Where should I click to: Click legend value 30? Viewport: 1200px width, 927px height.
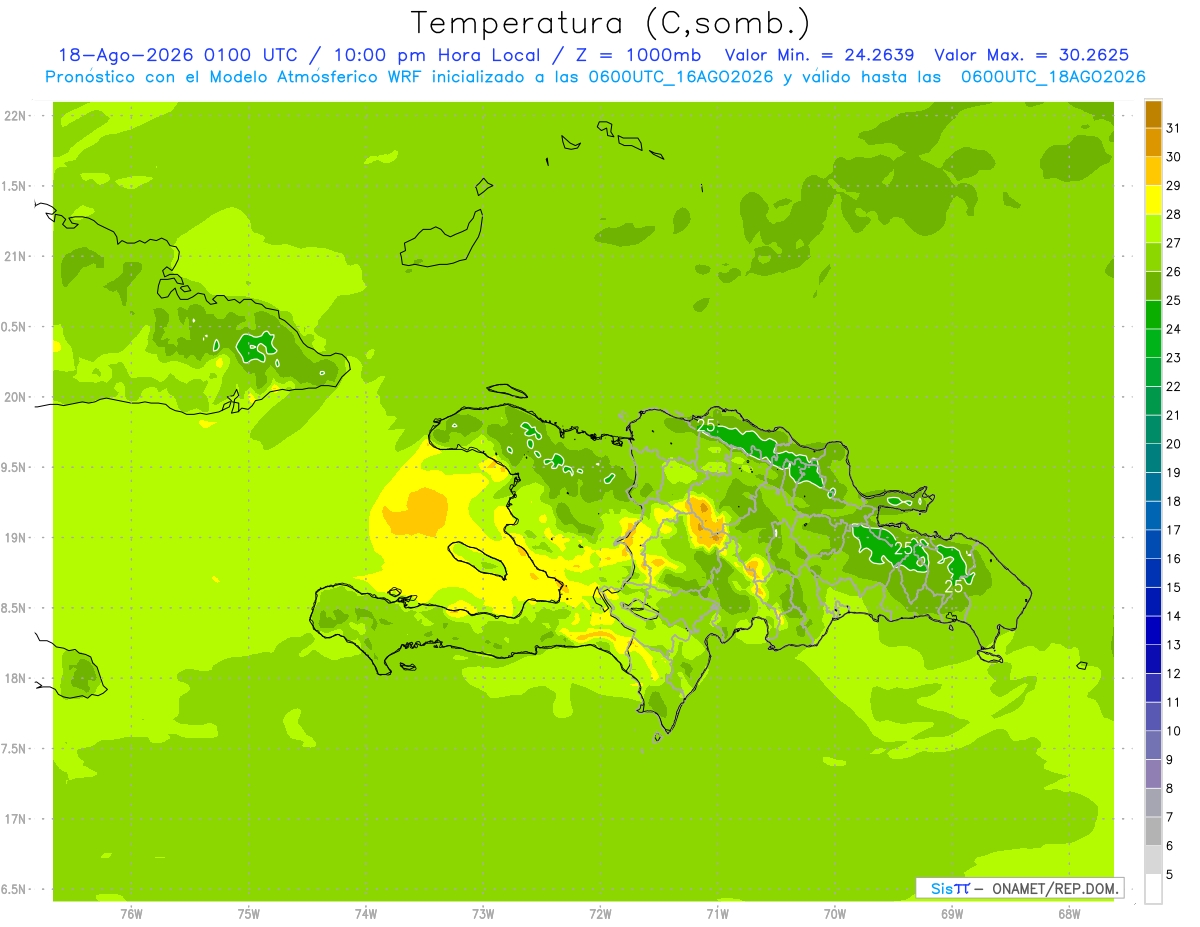click(1174, 156)
